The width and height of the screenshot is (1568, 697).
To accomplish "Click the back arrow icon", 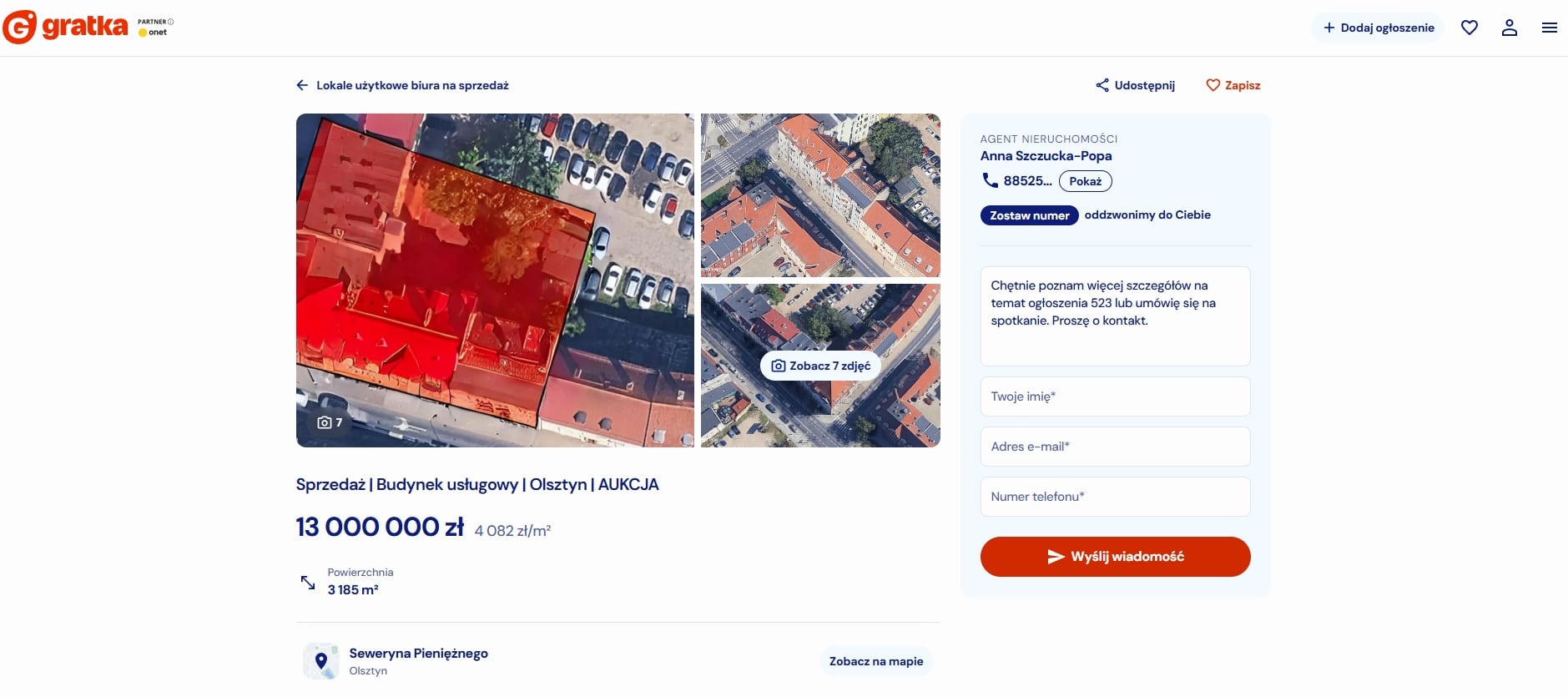I will click(x=302, y=85).
